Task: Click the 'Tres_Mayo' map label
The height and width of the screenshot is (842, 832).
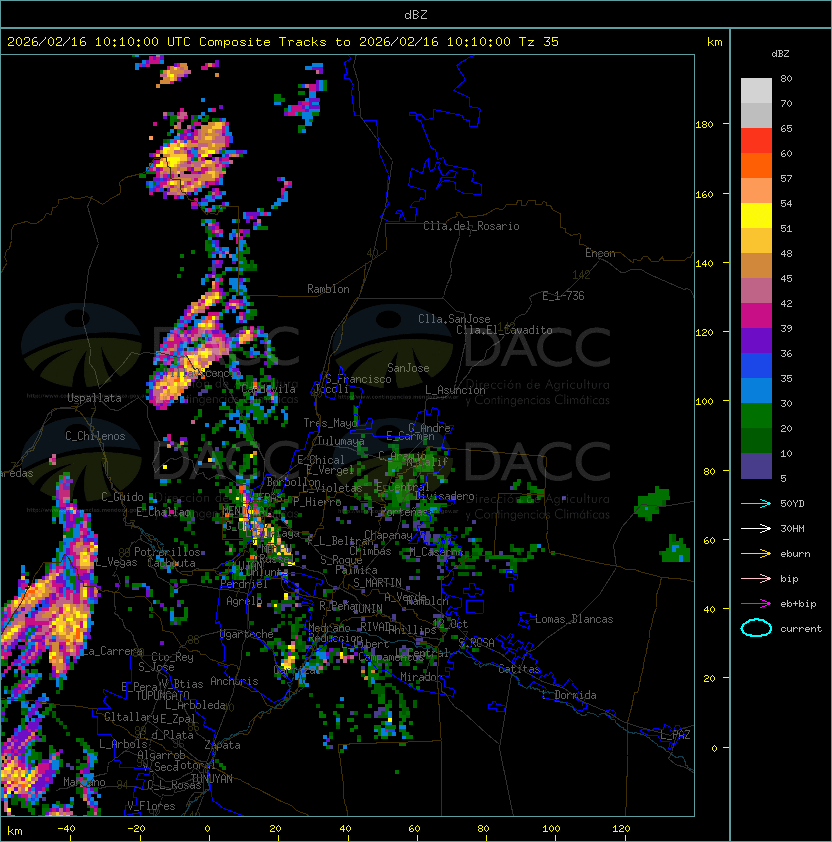Action: coord(330,423)
